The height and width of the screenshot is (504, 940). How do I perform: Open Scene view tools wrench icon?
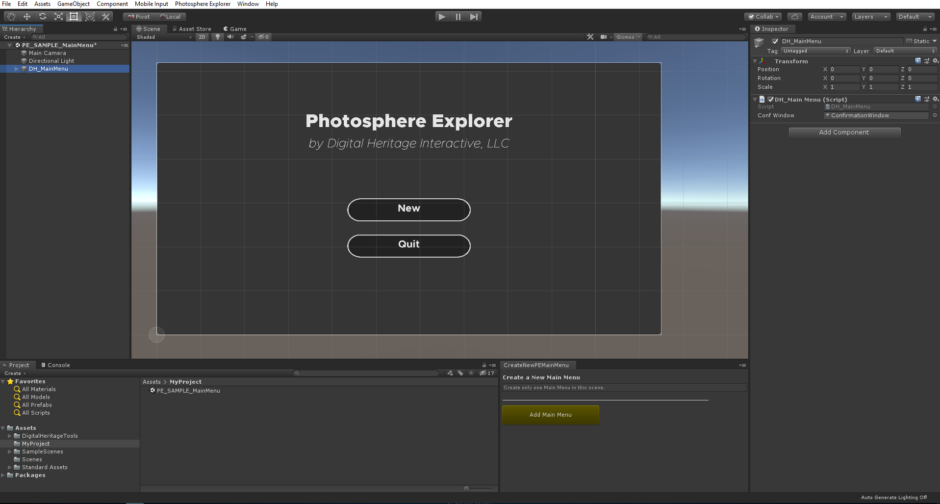click(x=590, y=37)
